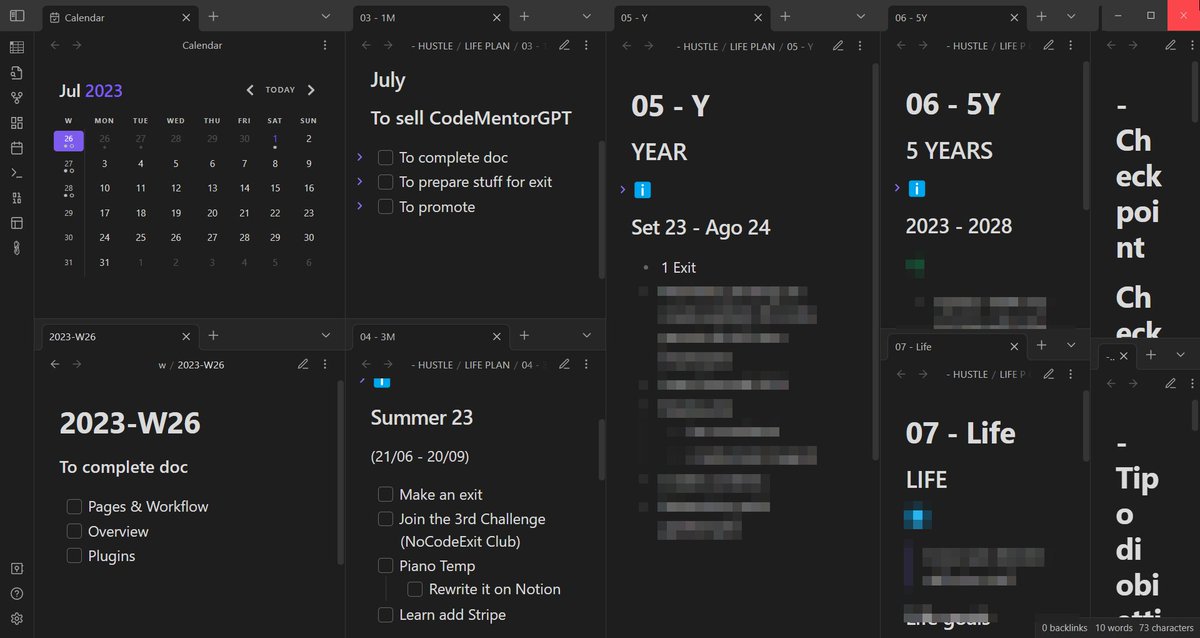Click the layout template ribbon icon
This screenshot has width=1200, height=638.
(17, 223)
